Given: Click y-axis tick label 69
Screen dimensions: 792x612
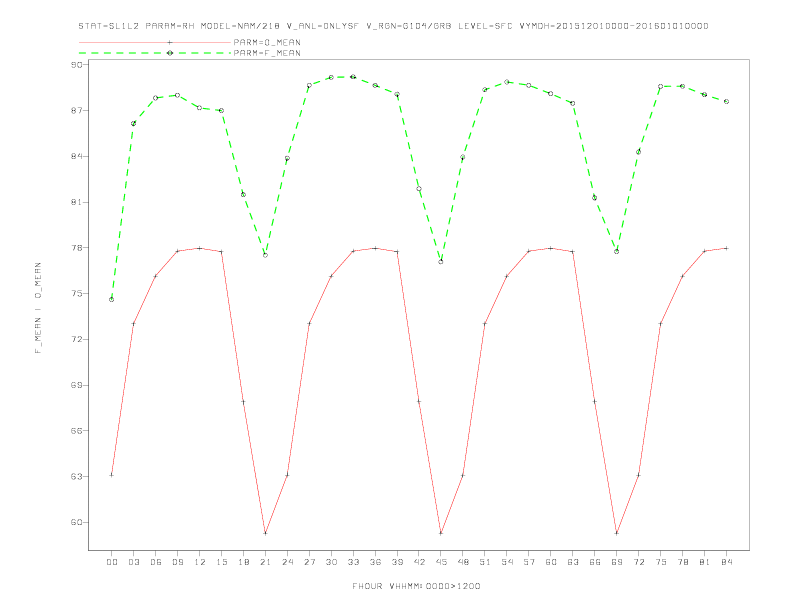Looking at the screenshot, I should click(x=77, y=385).
